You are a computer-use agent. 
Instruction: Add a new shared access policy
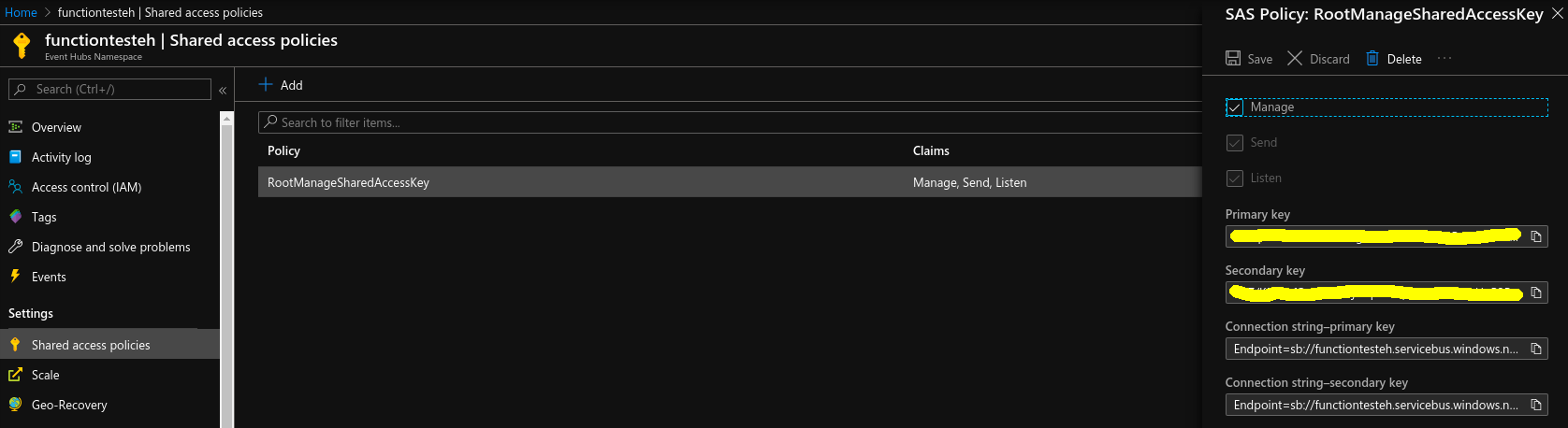pos(281,85)
